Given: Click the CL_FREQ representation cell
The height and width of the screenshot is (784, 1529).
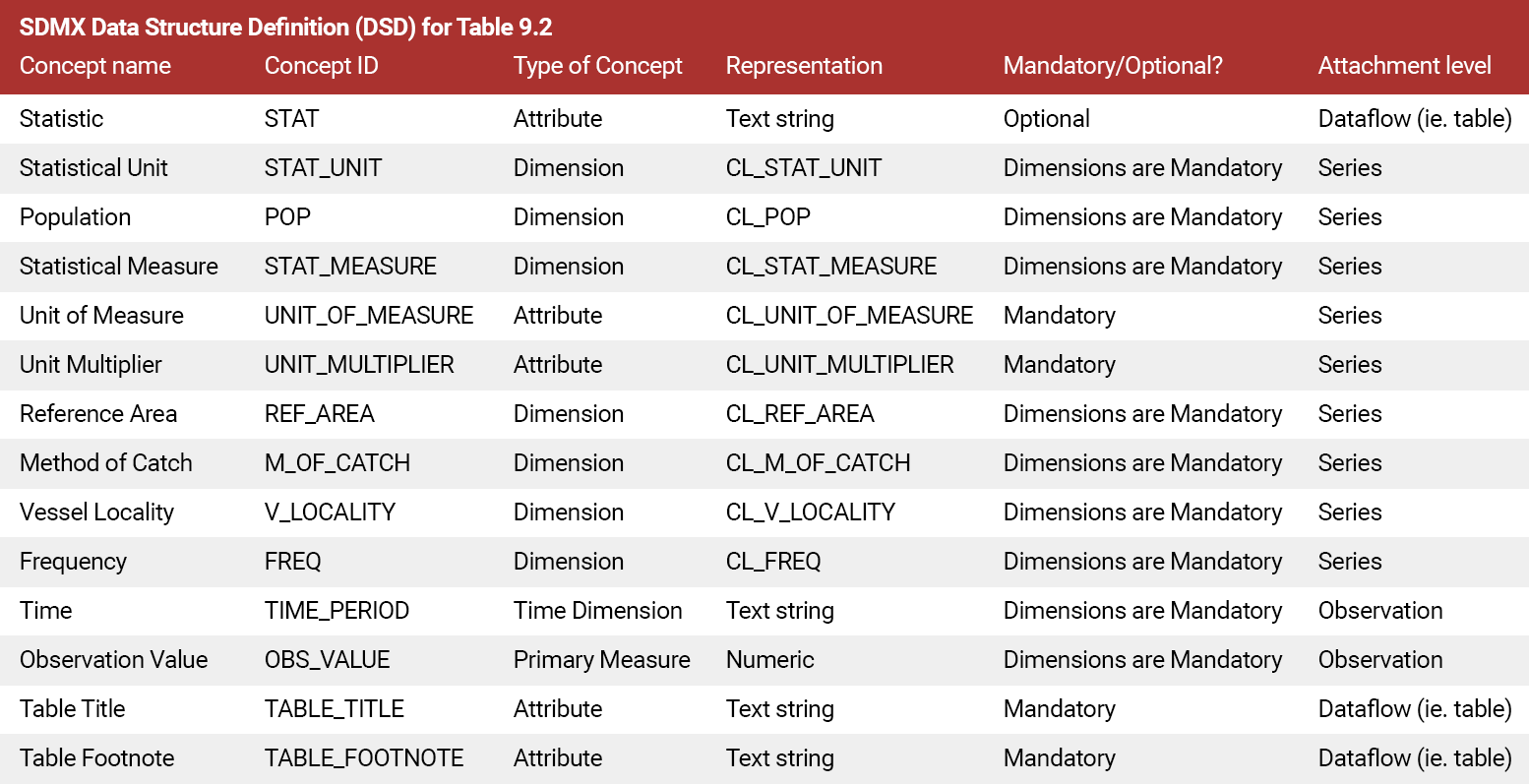Looking at the screenshot, I should tap(773, 562).
